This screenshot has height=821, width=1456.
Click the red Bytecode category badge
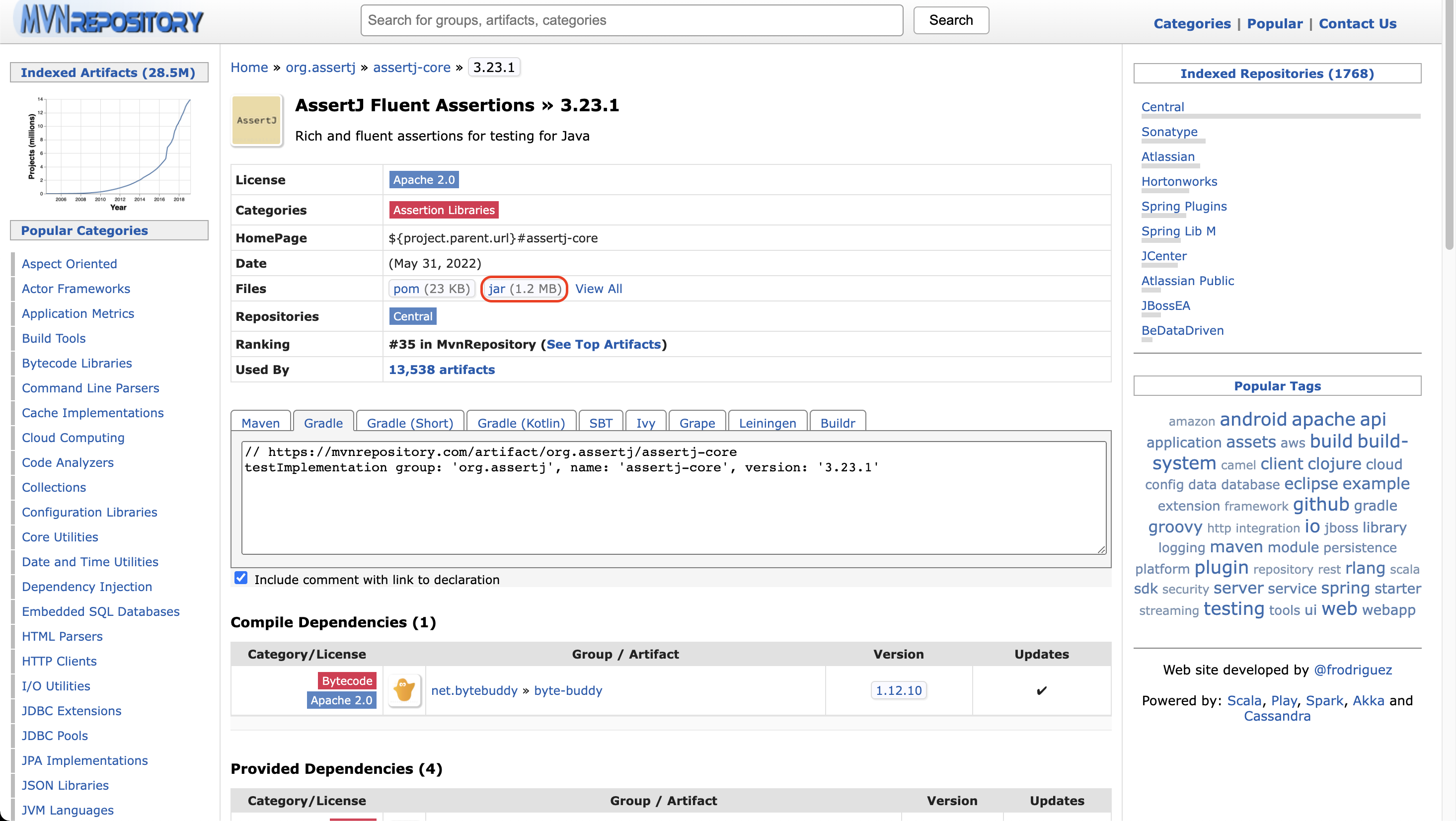point(346,680)
